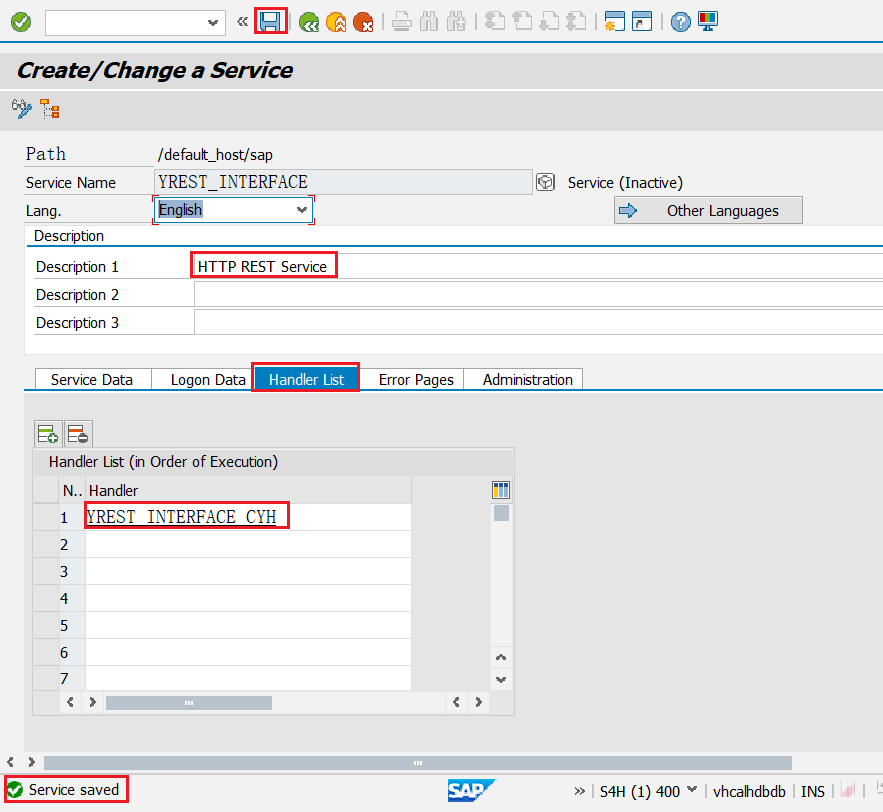Viewport: 883px width, 812px height.
Task: Expand the S4H system info dropdown arrow
Action: (691, 790)
